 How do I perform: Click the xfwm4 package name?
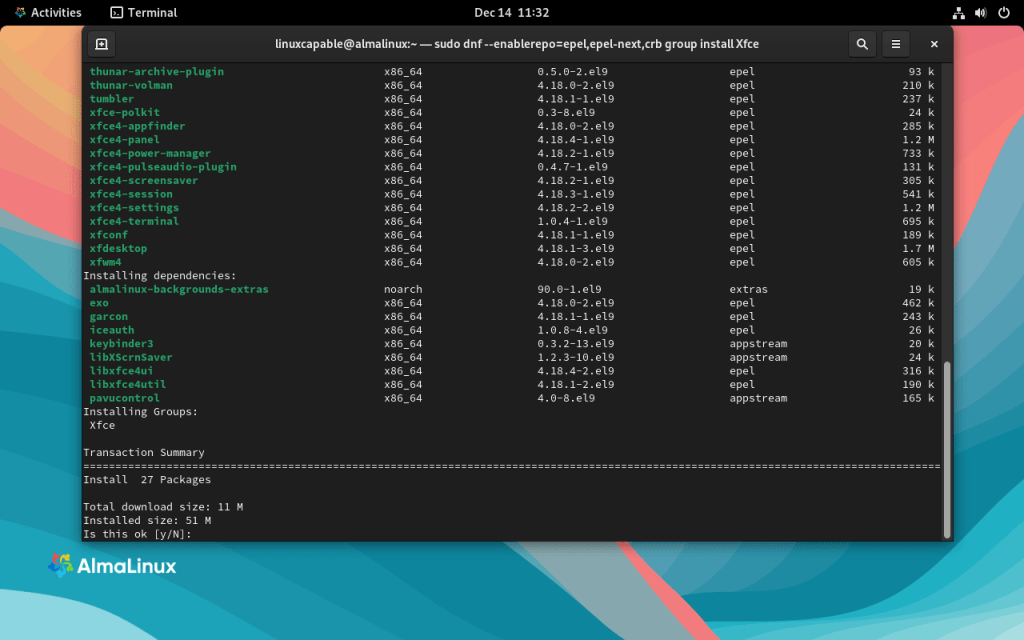click(x=106, y=262)
